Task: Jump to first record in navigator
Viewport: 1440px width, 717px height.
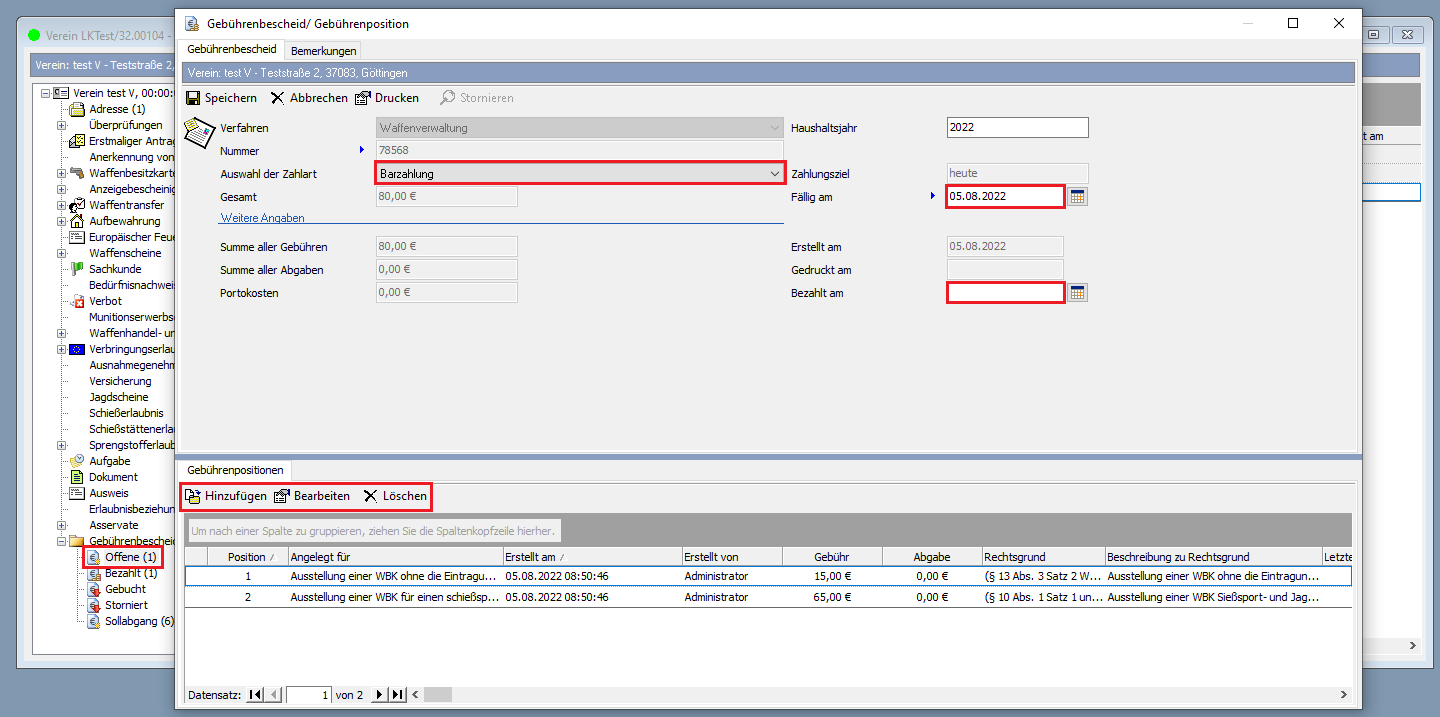Action: tap(254, 694)
